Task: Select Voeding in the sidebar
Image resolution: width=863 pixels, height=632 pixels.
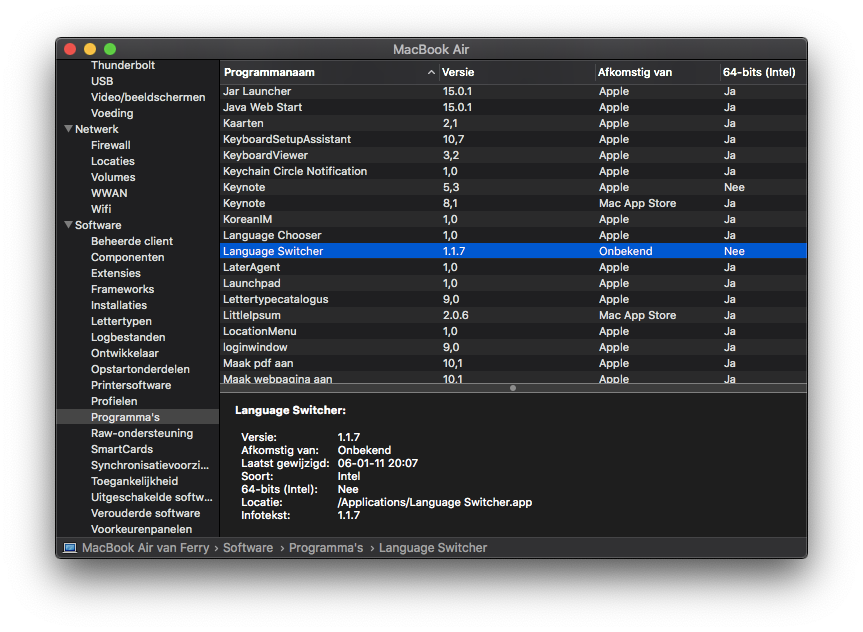Action: click(112, 113)
